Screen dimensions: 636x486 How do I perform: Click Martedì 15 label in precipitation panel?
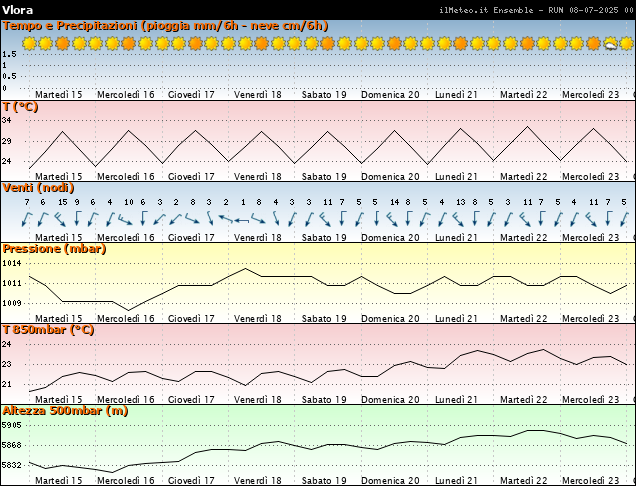pos(58,95)
